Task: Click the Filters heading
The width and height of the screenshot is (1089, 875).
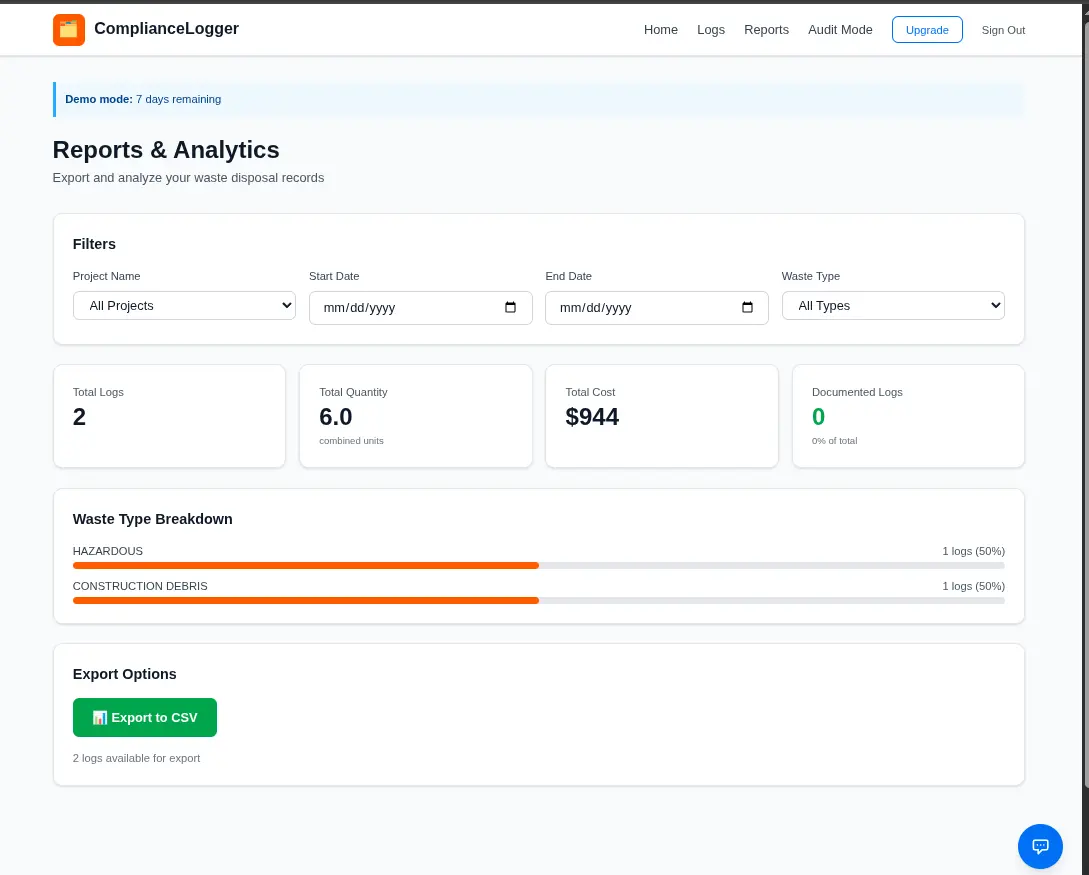Action: pyautogui.click(x=94, y=244)
